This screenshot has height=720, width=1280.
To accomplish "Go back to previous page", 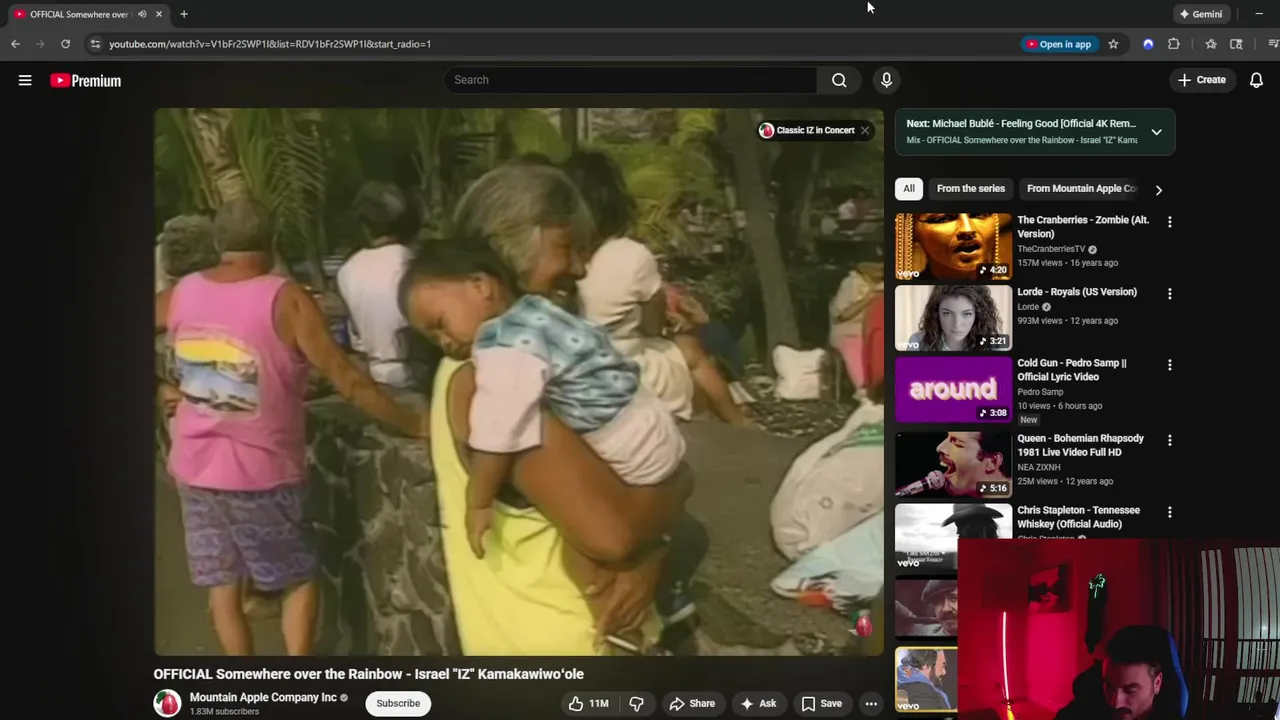I will point(15,44).
